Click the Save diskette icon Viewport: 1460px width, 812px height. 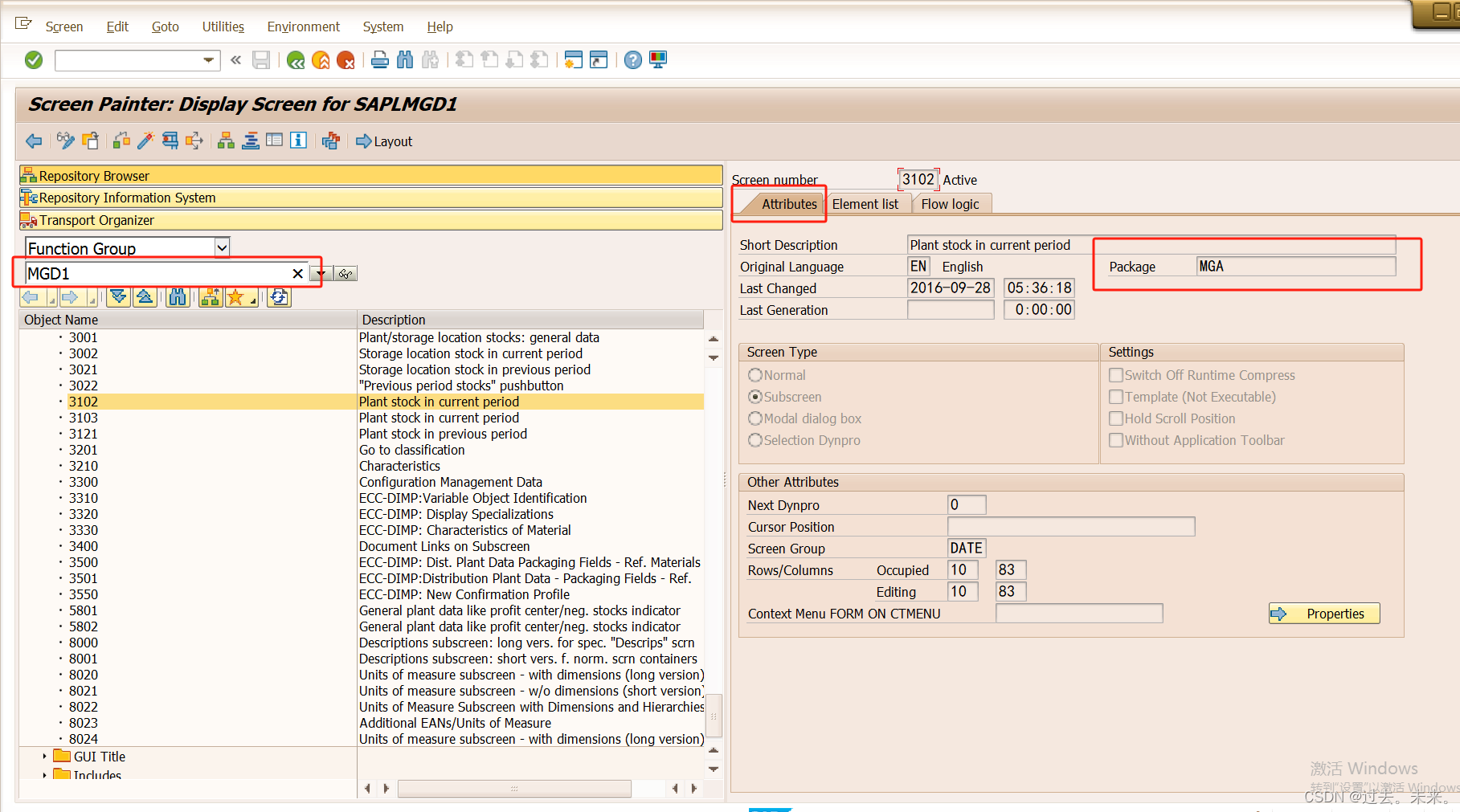[260, 60]
